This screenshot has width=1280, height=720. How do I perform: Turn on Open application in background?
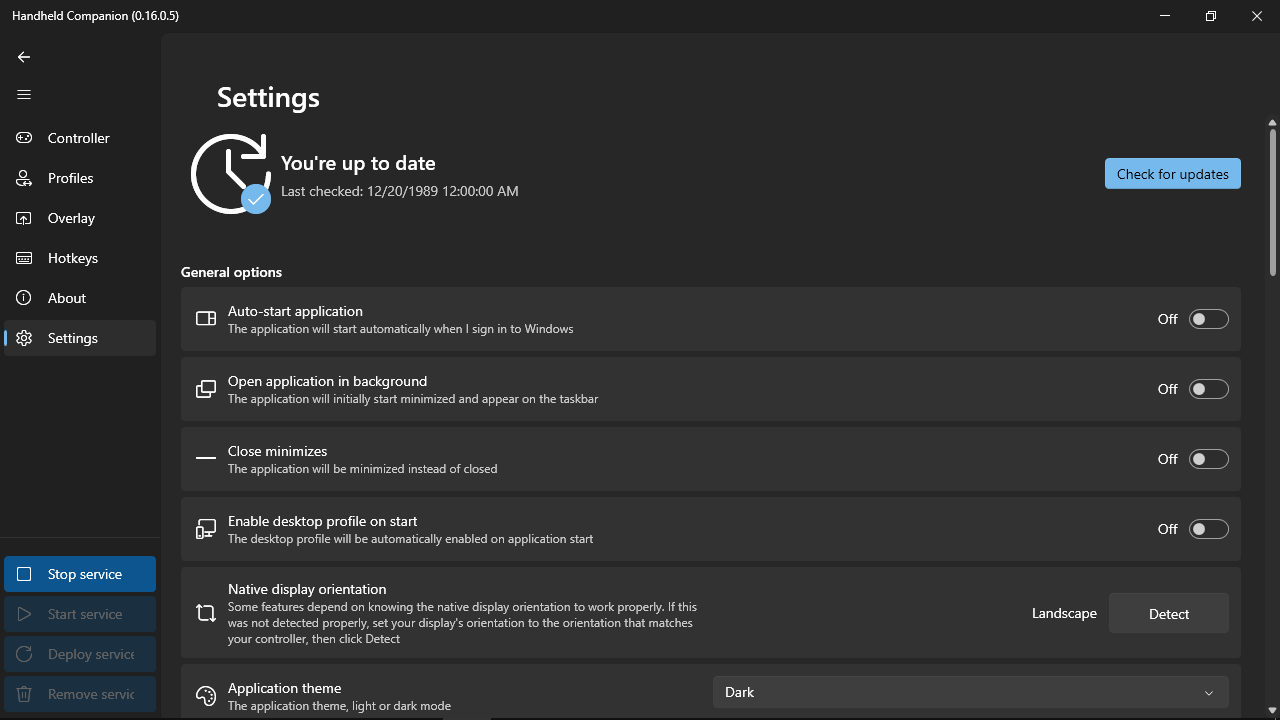pos(1208,389)
